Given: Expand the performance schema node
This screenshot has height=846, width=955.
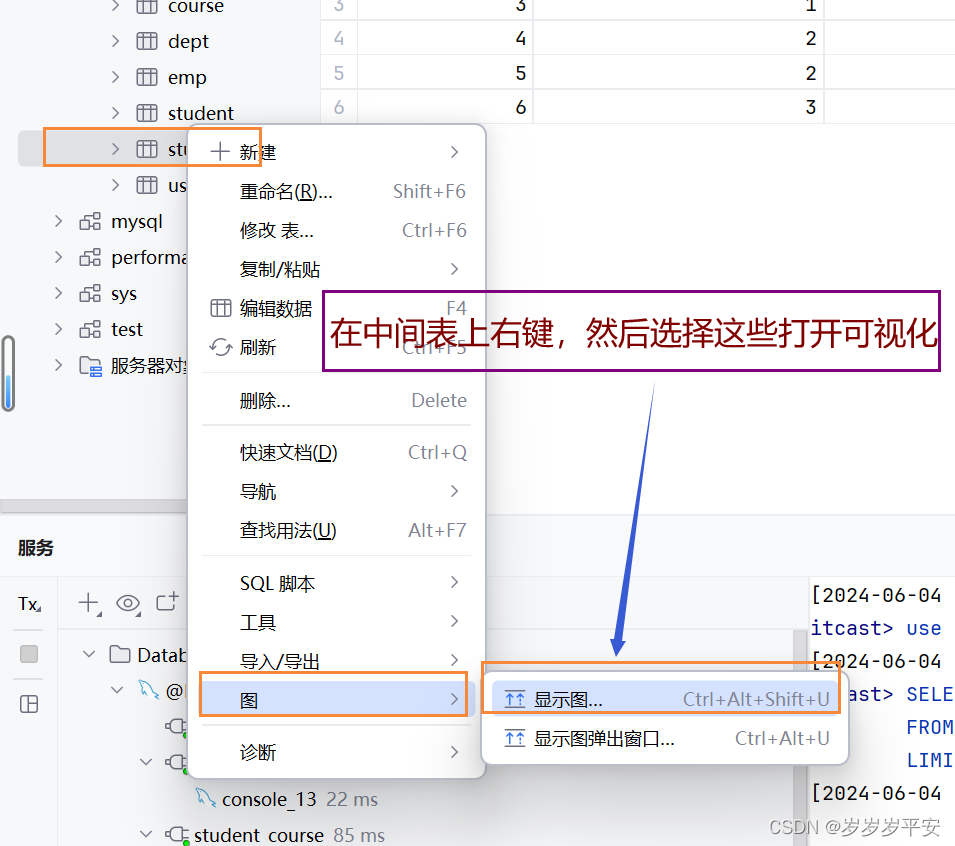Looking at the screenshot, I should 58,257.
